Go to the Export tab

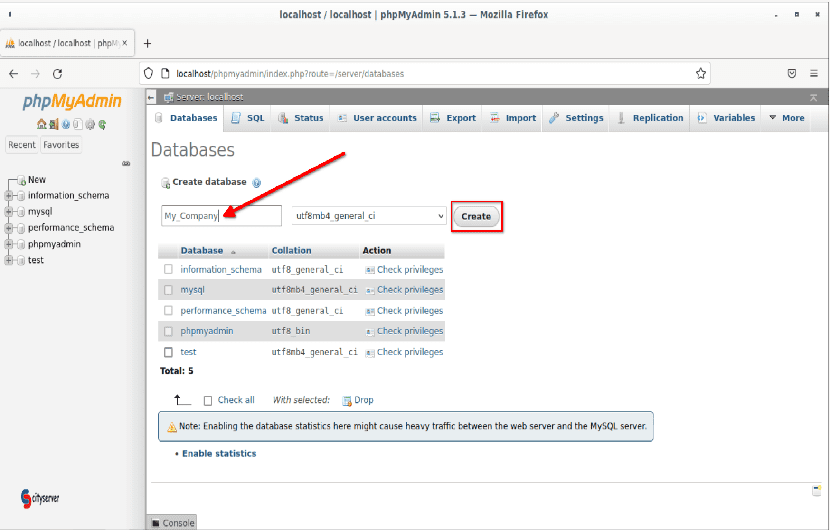click(x=453, y=118)
